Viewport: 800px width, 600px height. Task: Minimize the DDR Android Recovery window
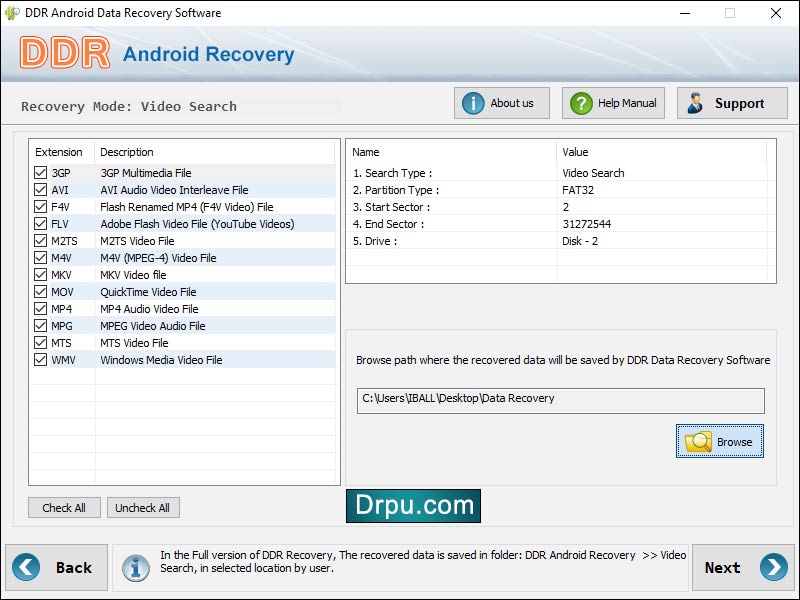[685, 13]
